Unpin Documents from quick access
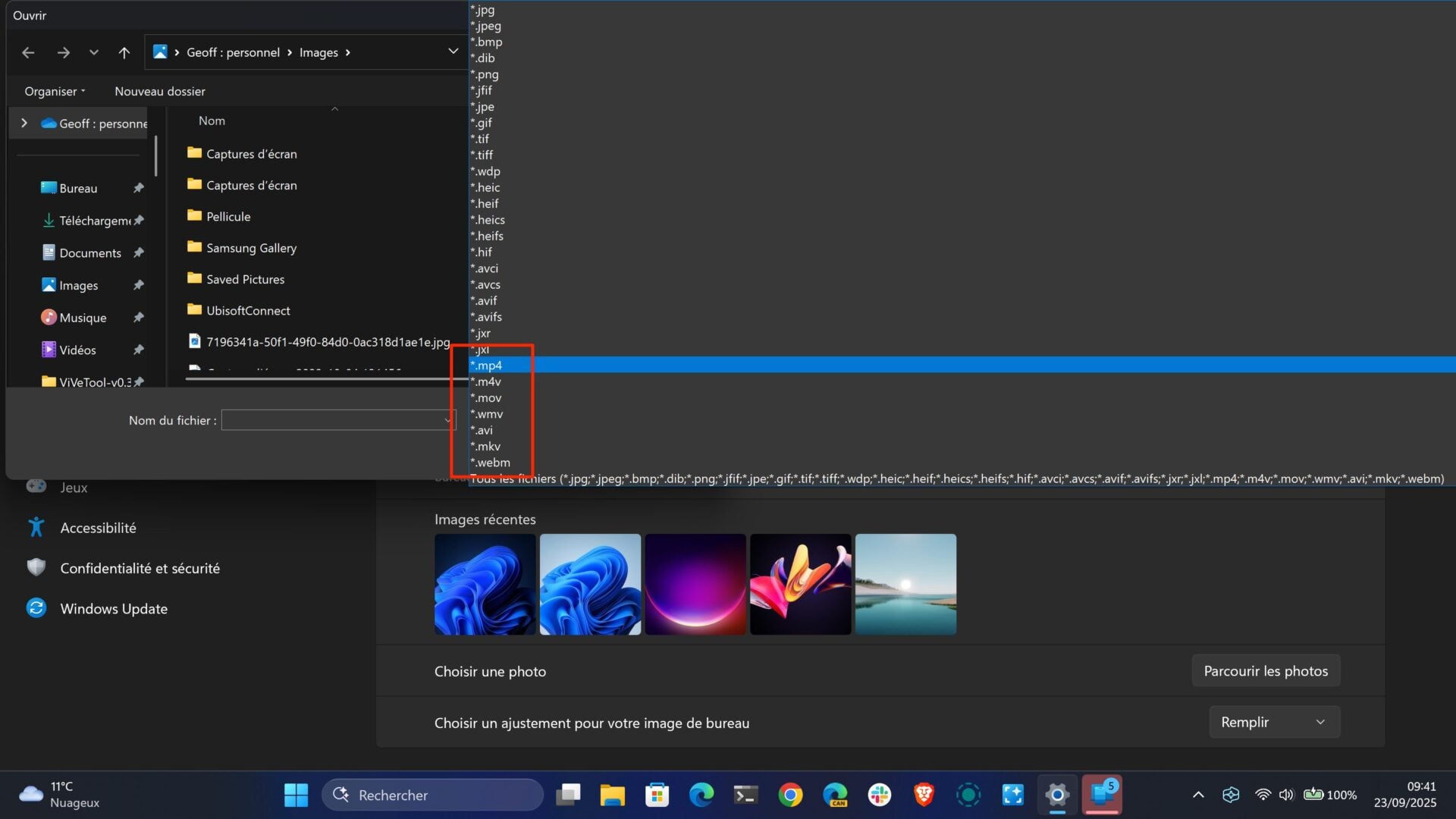 (139, 253)
